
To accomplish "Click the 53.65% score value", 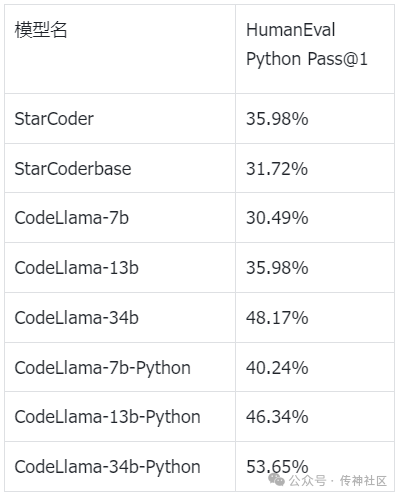I will point(277,466).
